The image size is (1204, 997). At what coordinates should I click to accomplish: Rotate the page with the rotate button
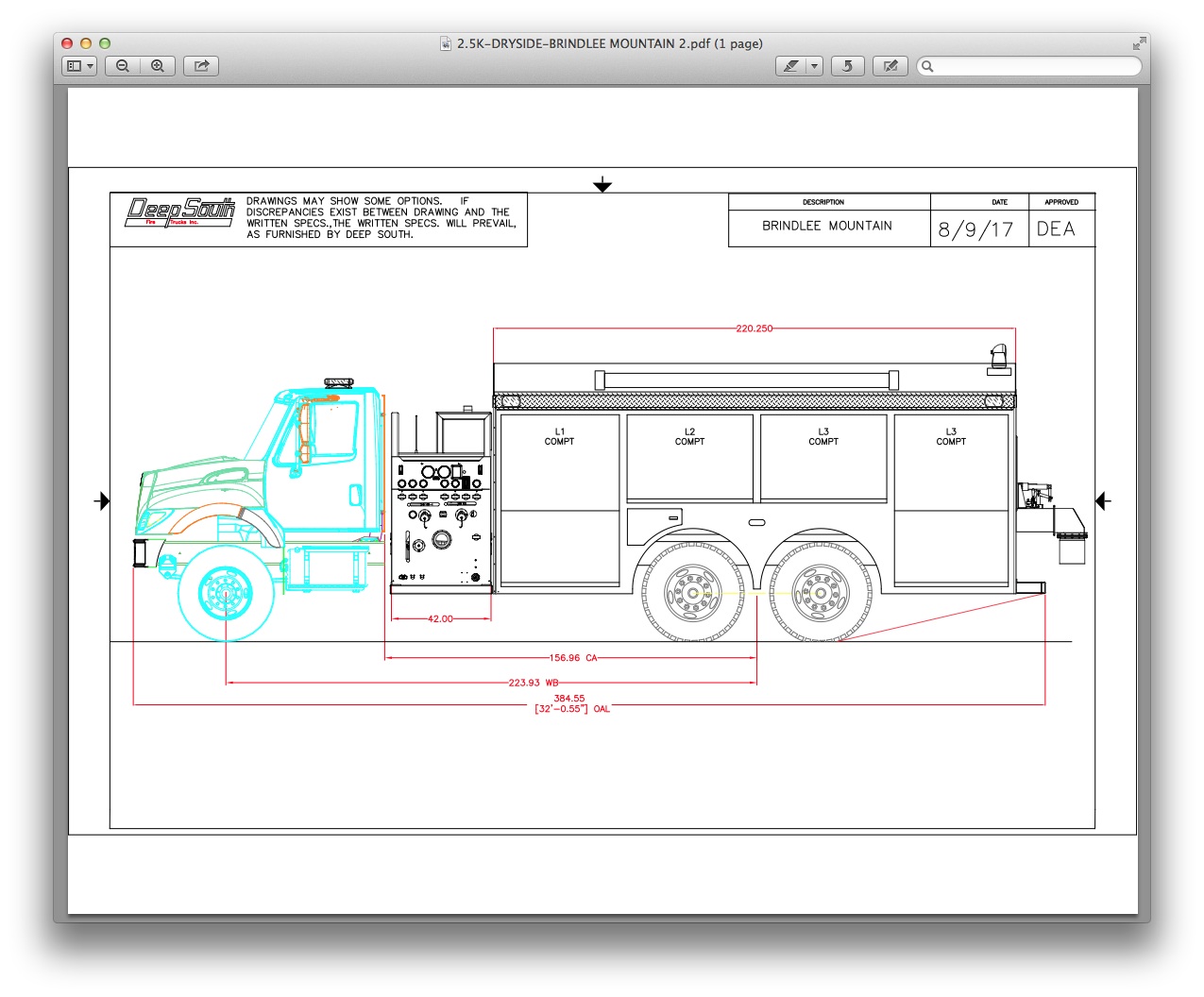[848, 66]
